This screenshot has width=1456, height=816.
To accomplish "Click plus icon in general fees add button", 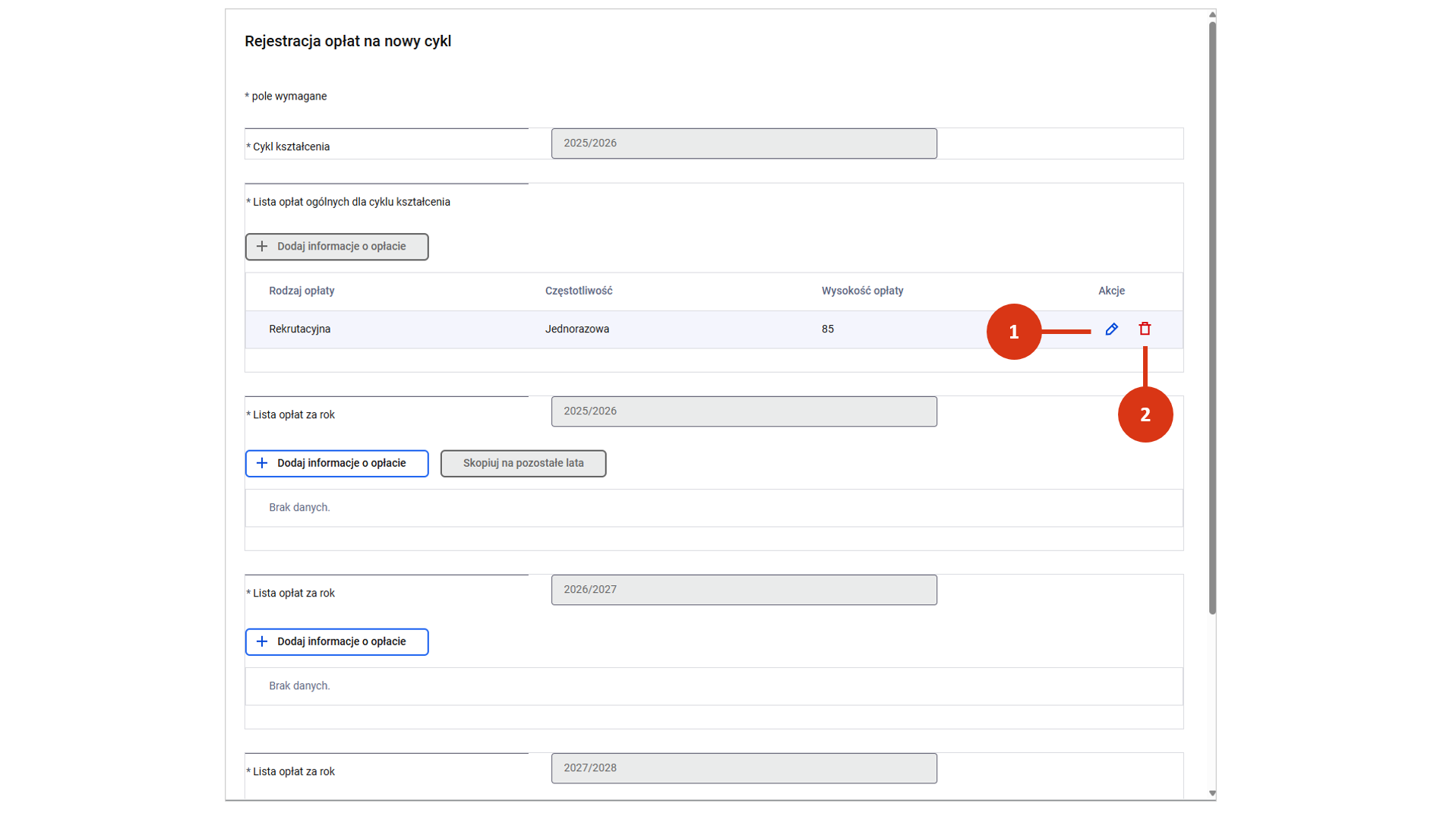I will pos(262,247).
